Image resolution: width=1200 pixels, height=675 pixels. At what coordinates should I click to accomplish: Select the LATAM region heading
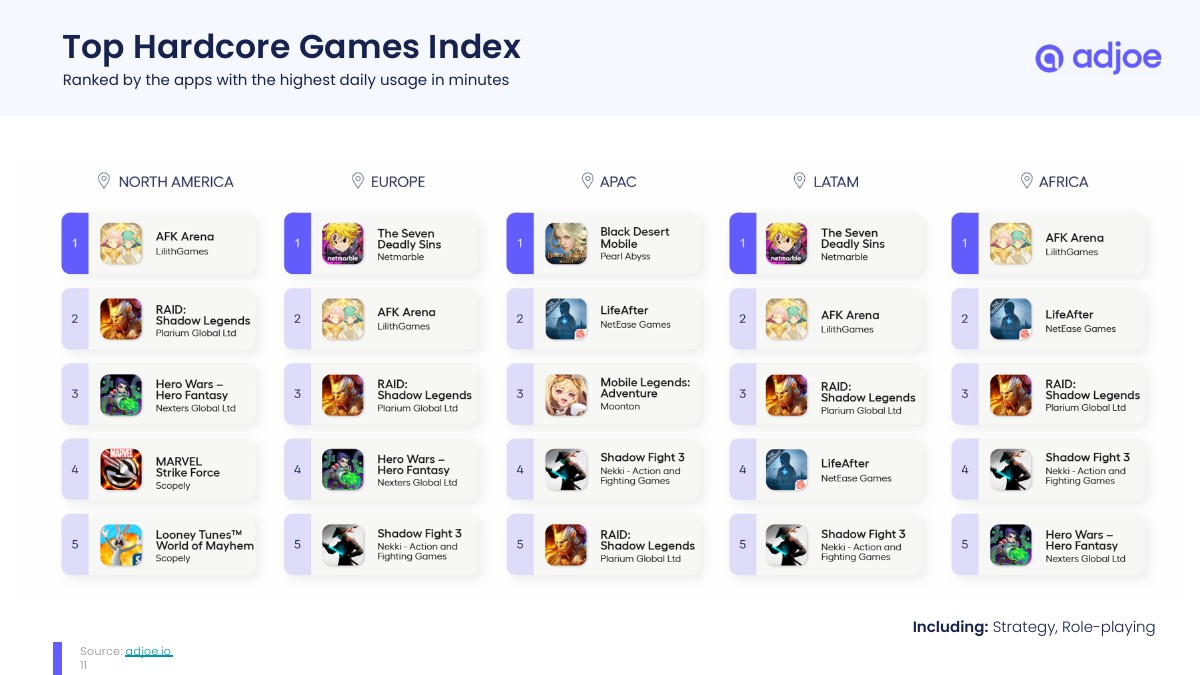point(836,182)
